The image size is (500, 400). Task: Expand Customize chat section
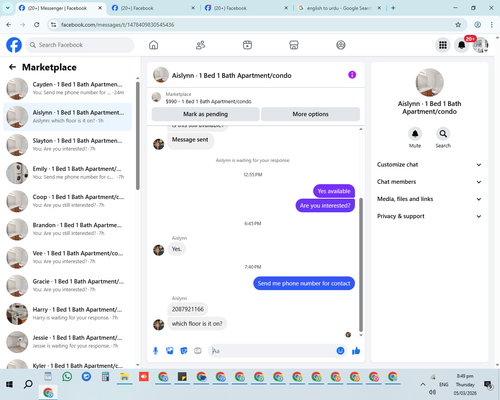[x=429, y=165]
